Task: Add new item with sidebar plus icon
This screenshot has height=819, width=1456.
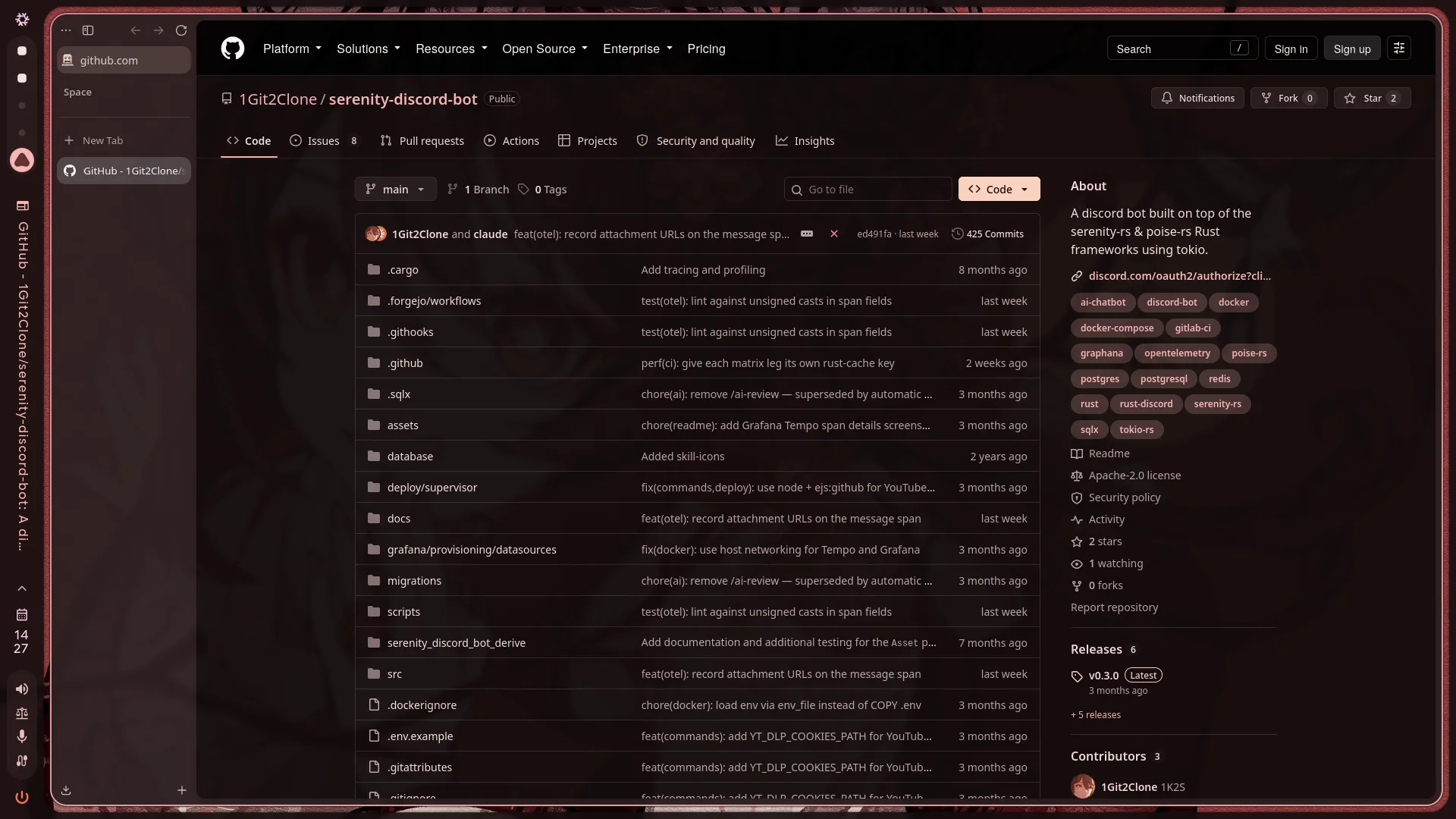Action: (x=182, y=790)
